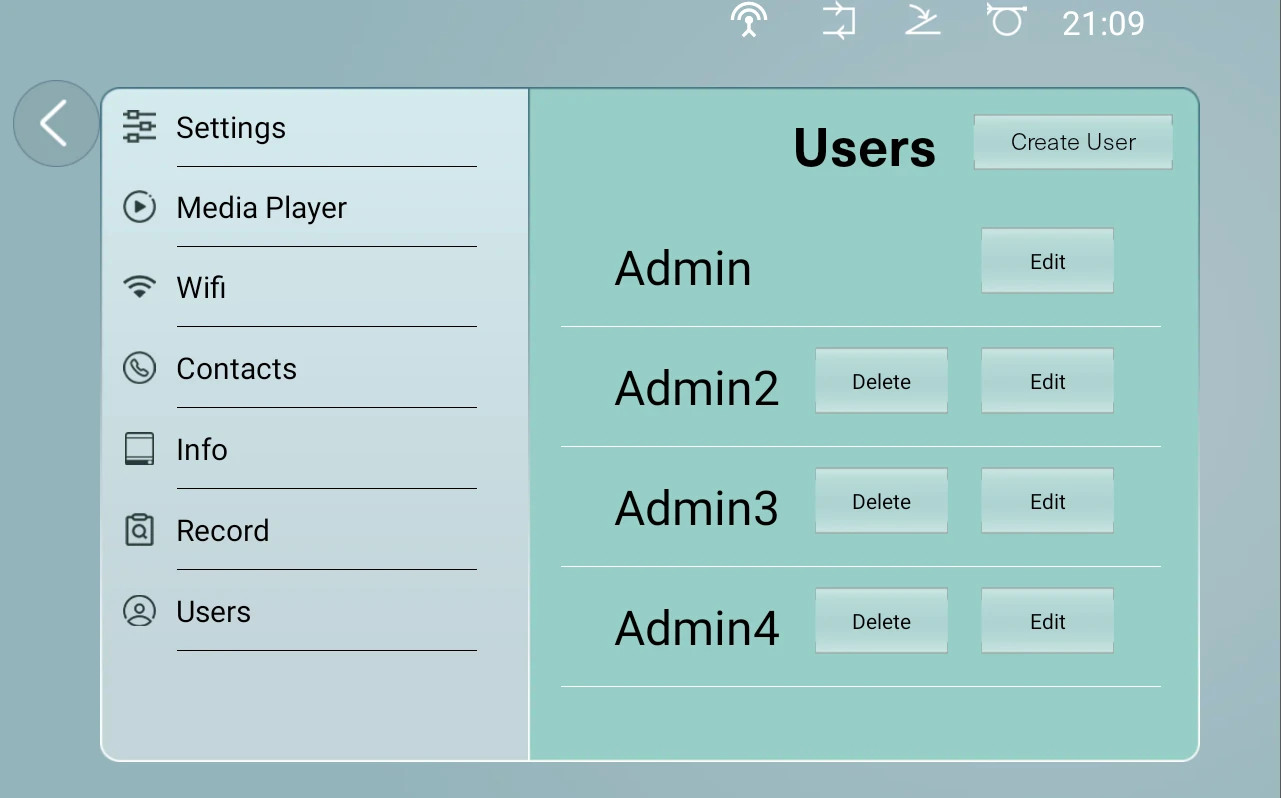The height and width of the screenshot is (798, 1281).
Task: Tap the antenna broadcast status icon
Action: [x=749, y=21]
